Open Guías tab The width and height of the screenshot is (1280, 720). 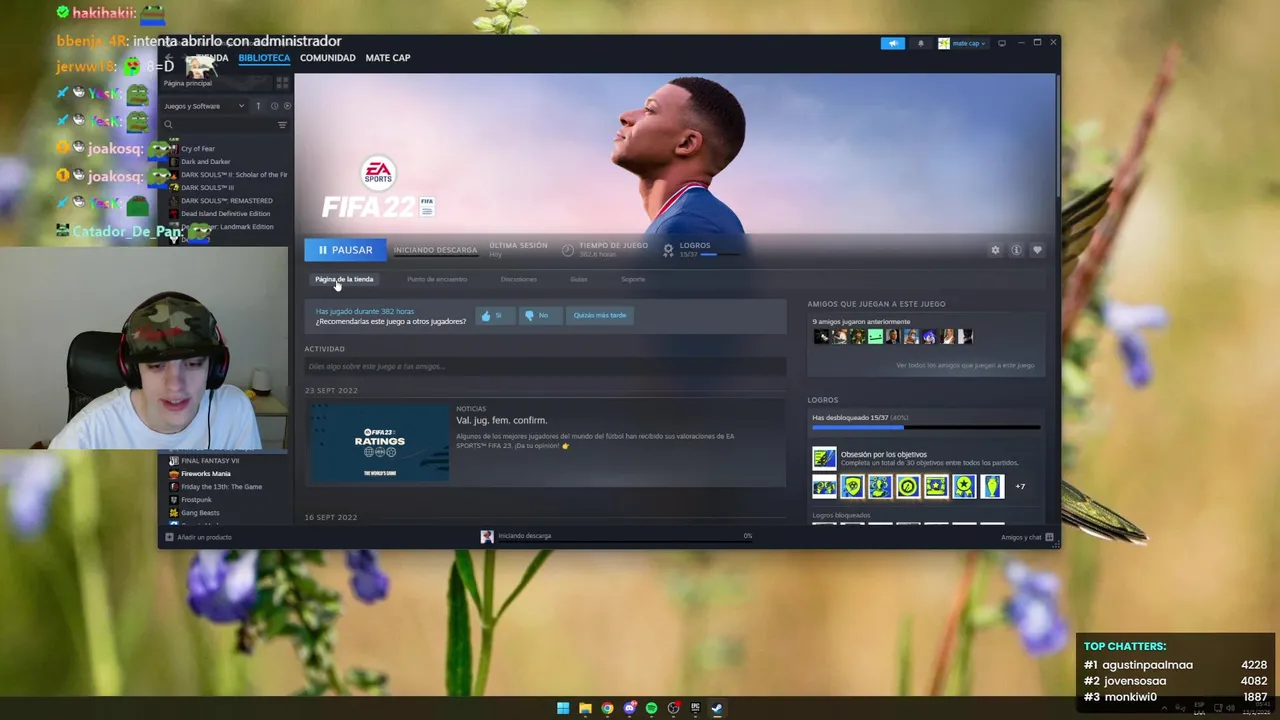tap(579, 279)
